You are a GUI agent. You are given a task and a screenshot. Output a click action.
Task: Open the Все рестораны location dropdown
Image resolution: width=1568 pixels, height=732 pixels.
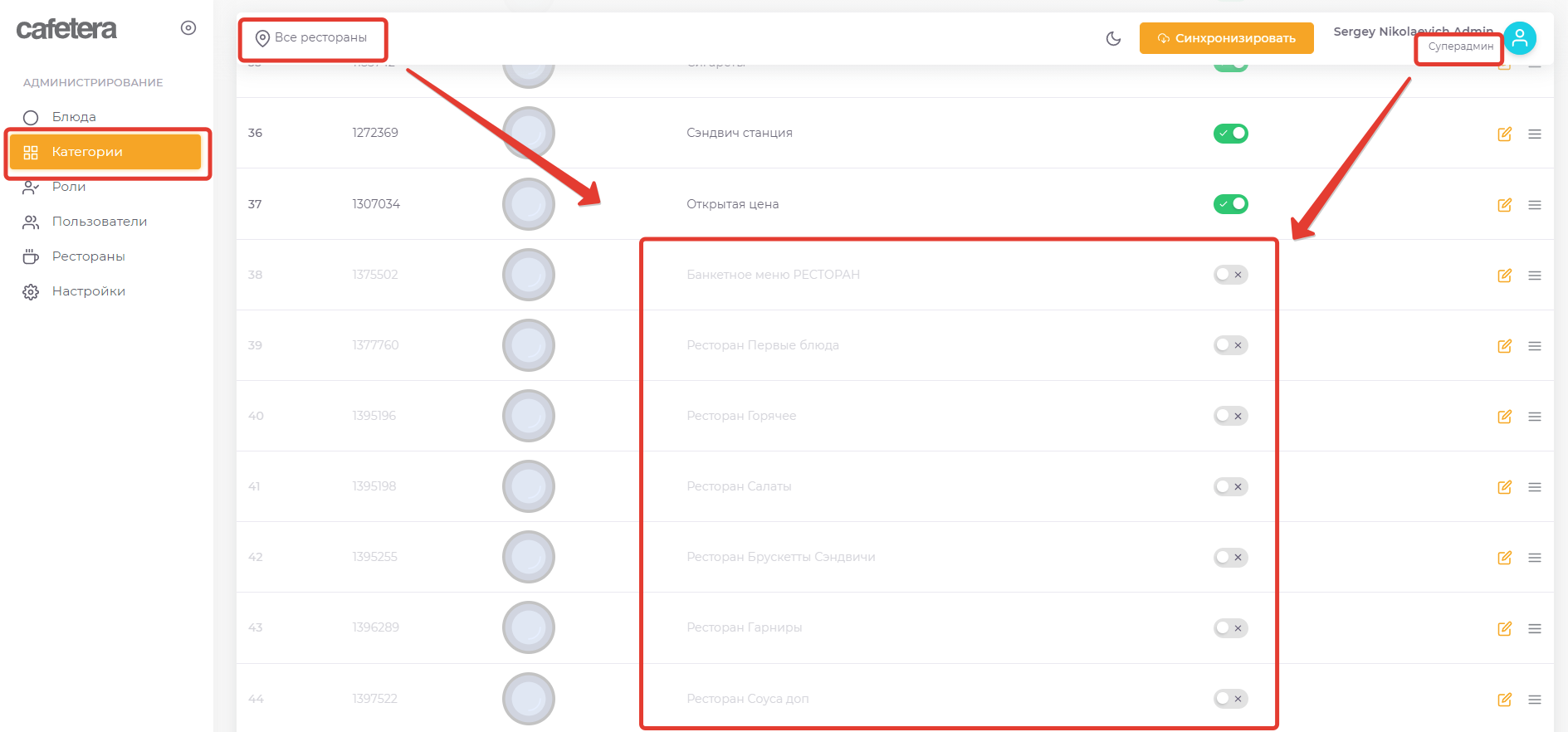click(312, 38)
